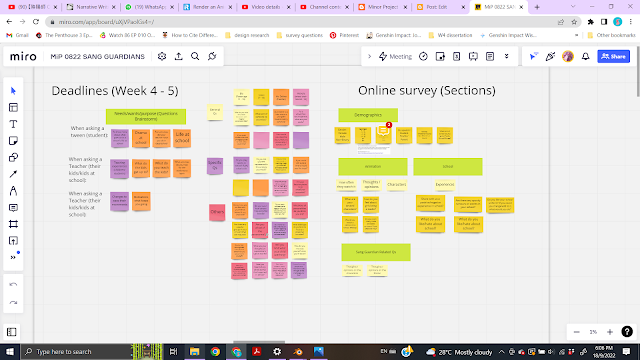Switch to the Narrative Writing browser tab
This screenshot has height=360, width=640.
click(x=91, y=7)
